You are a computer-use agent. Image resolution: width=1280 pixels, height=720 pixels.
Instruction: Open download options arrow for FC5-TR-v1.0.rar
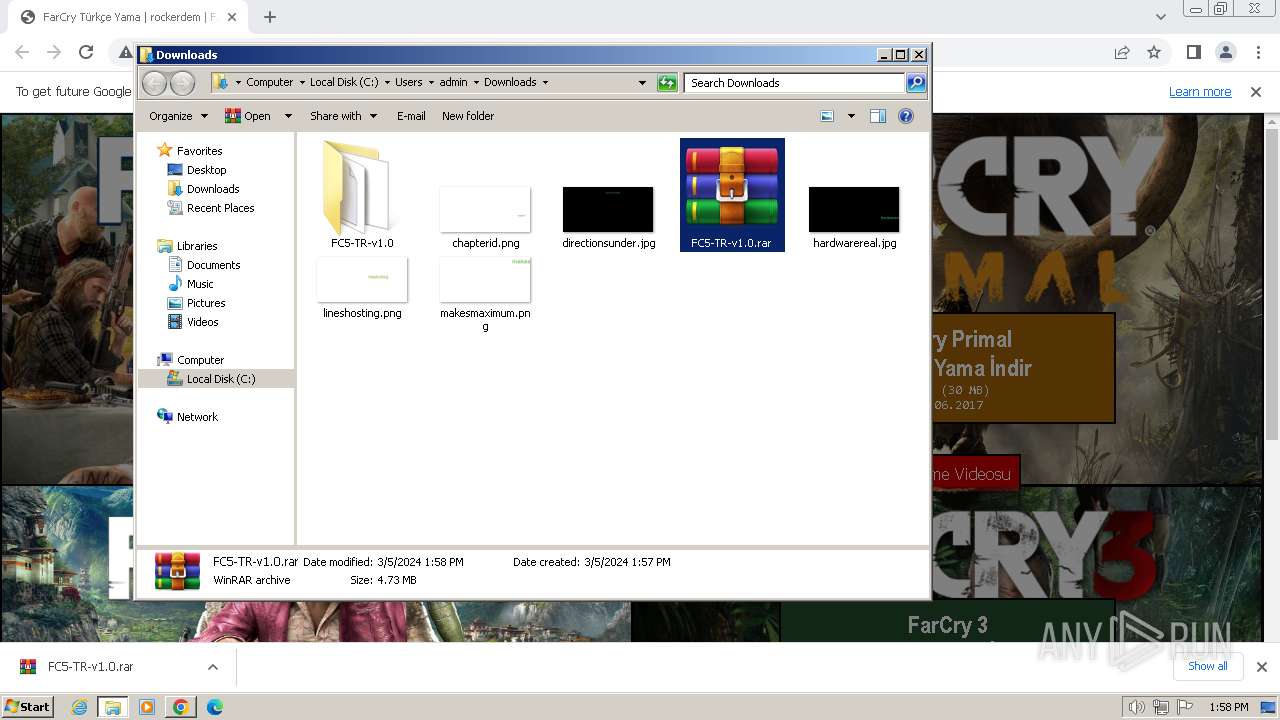(x=212, y=667)
